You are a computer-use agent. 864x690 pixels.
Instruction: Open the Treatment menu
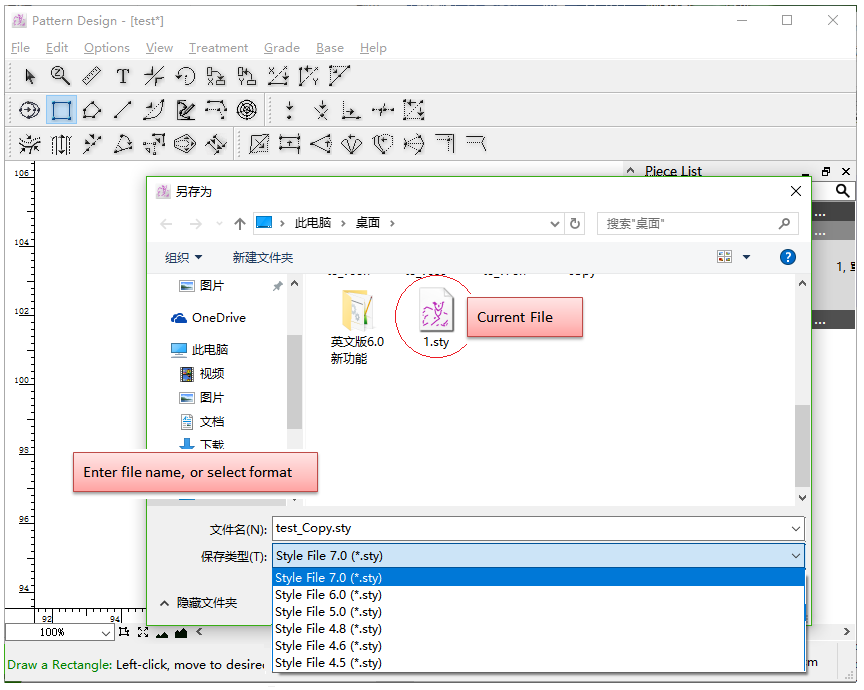point(218,48)
